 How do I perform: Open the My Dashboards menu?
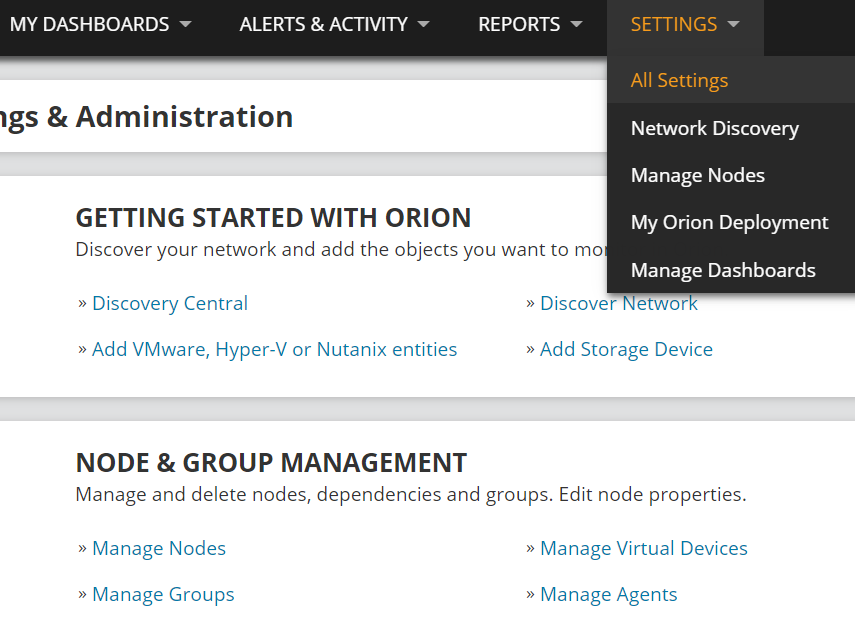click(x=101, y=25)
